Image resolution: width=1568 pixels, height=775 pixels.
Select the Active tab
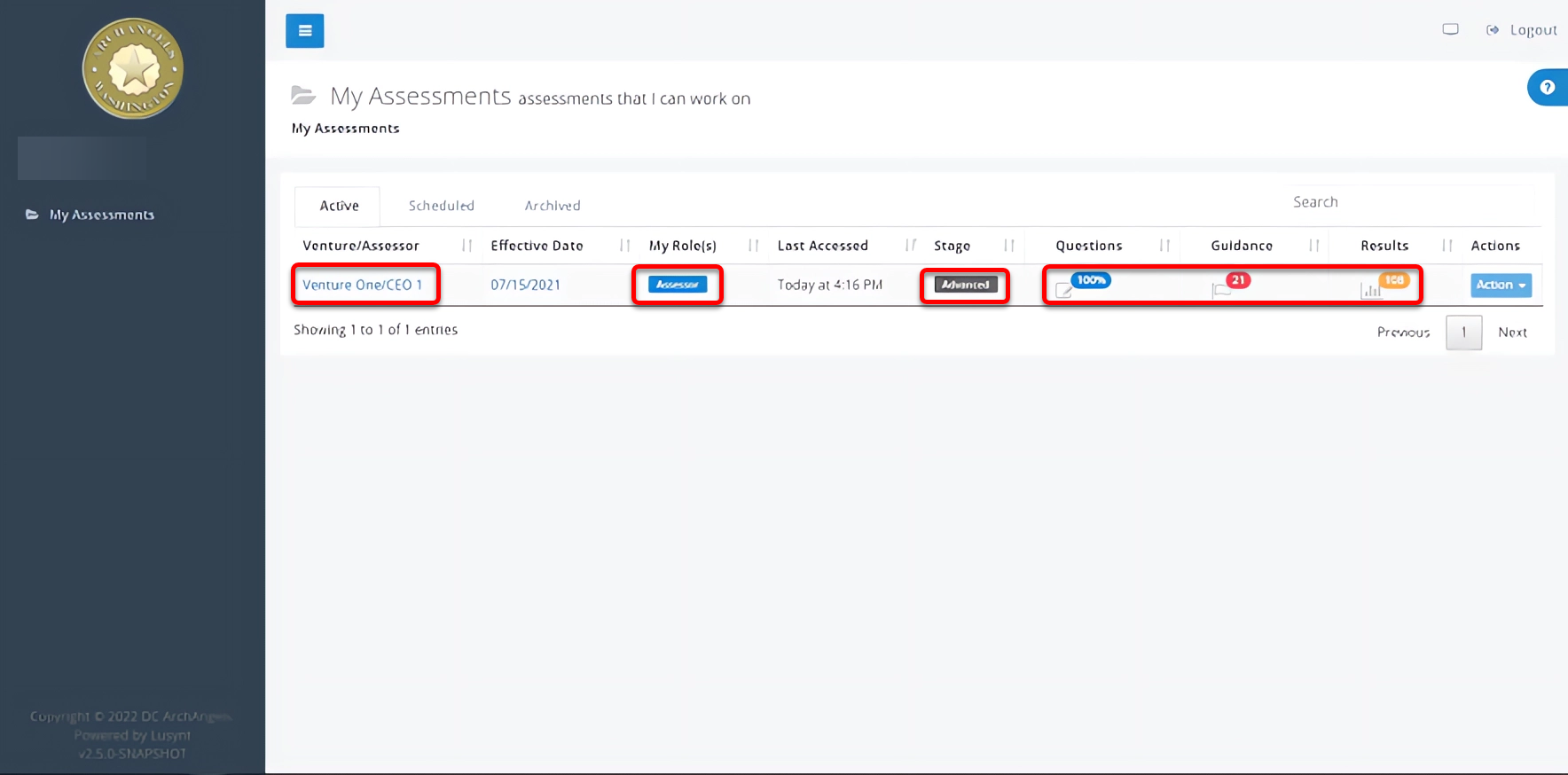click(x=339, y=206)
